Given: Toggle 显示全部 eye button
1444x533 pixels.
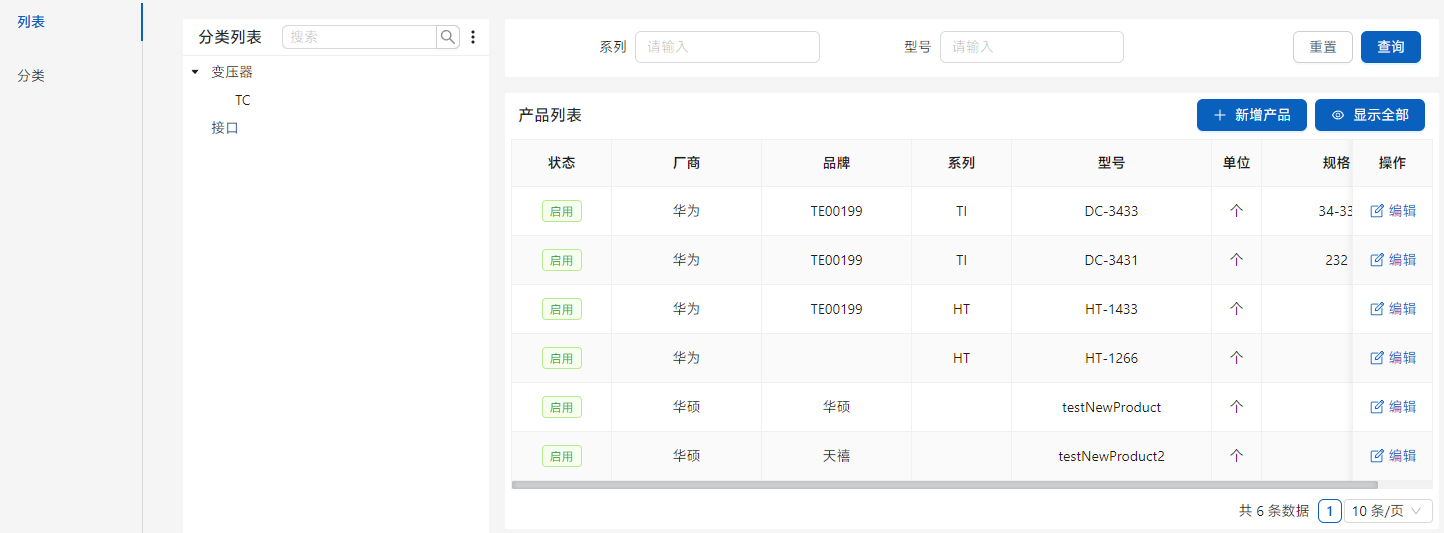Looking at the screenshot, I should [x=1369, y=115].
